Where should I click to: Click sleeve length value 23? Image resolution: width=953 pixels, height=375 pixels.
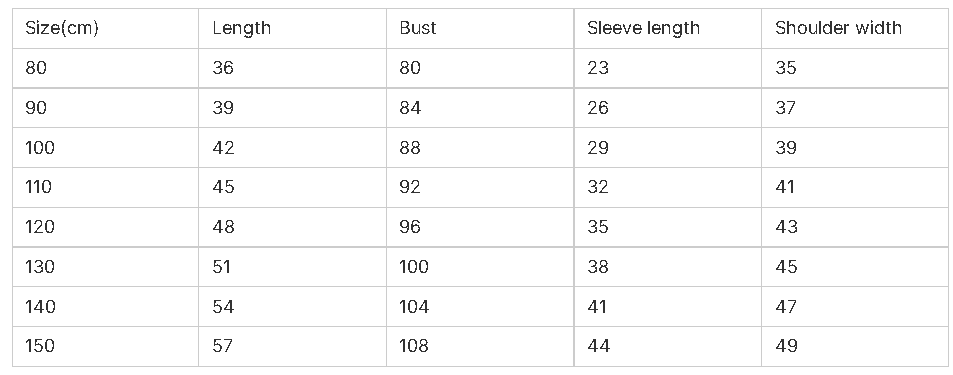click(668, 68)
